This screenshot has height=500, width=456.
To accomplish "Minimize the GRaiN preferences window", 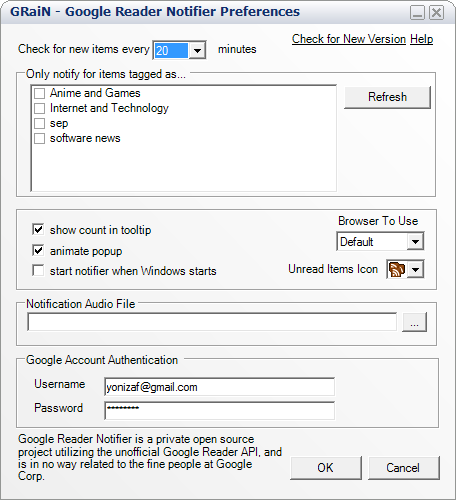I will pyautogui.click(x=417, y=13).
